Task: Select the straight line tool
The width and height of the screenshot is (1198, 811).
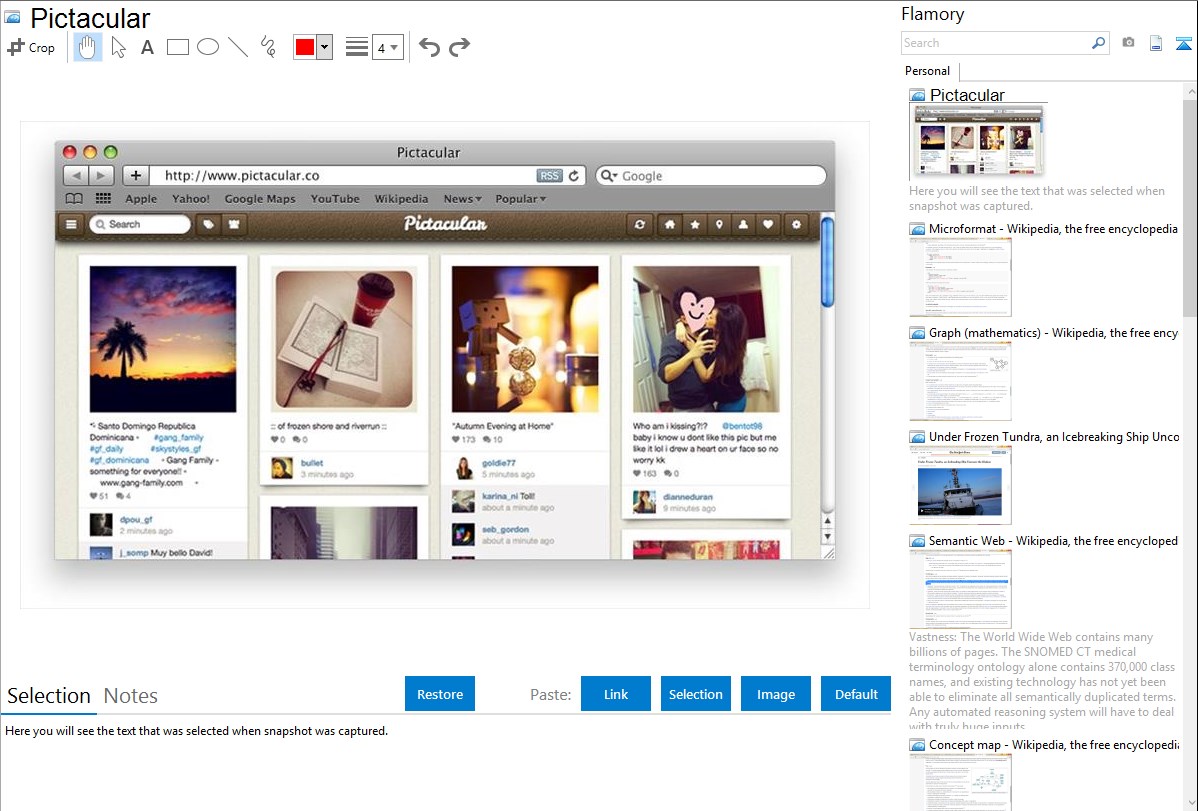Action: pos(238,47)
